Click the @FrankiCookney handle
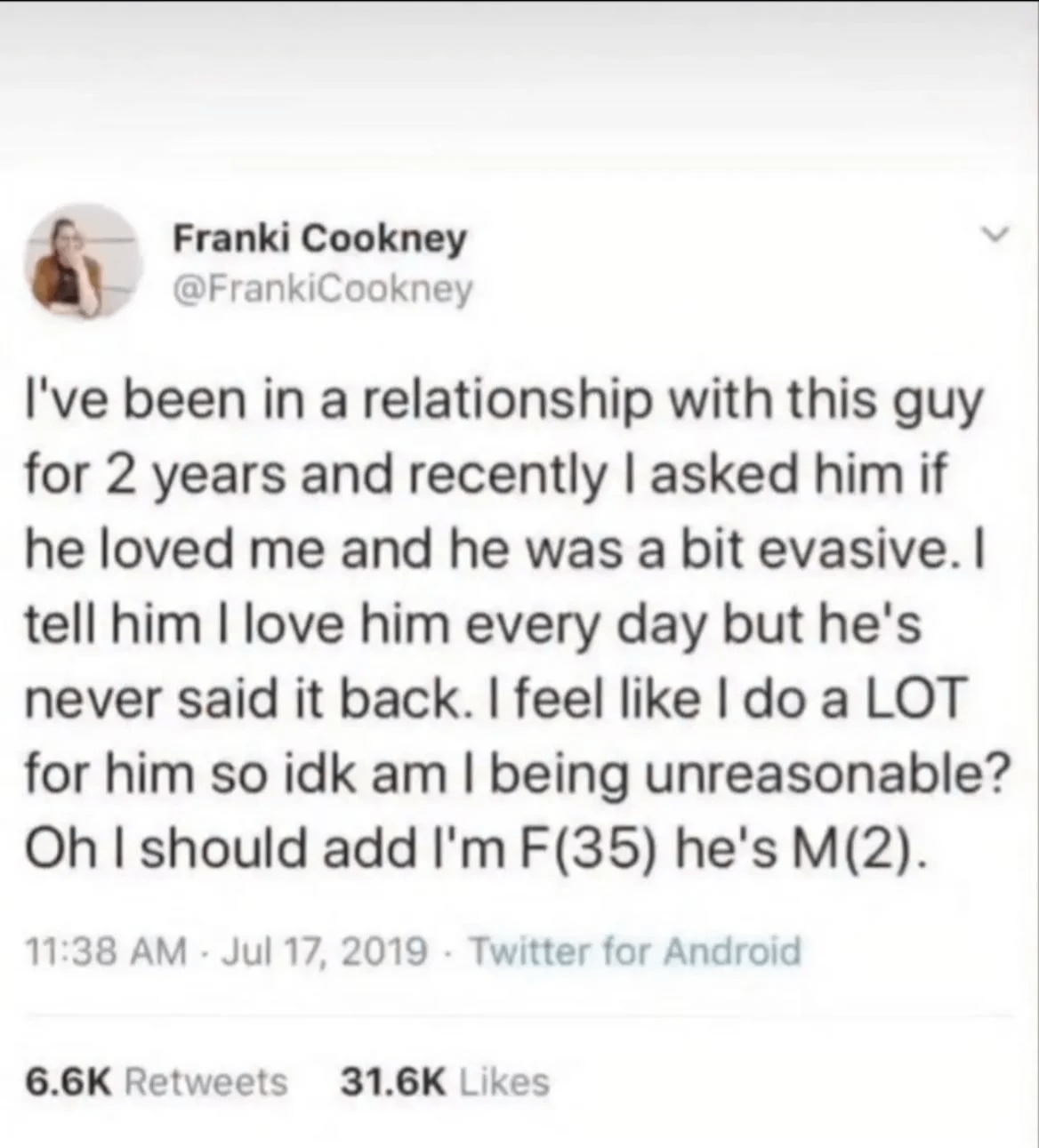 [x=322, y=289]
